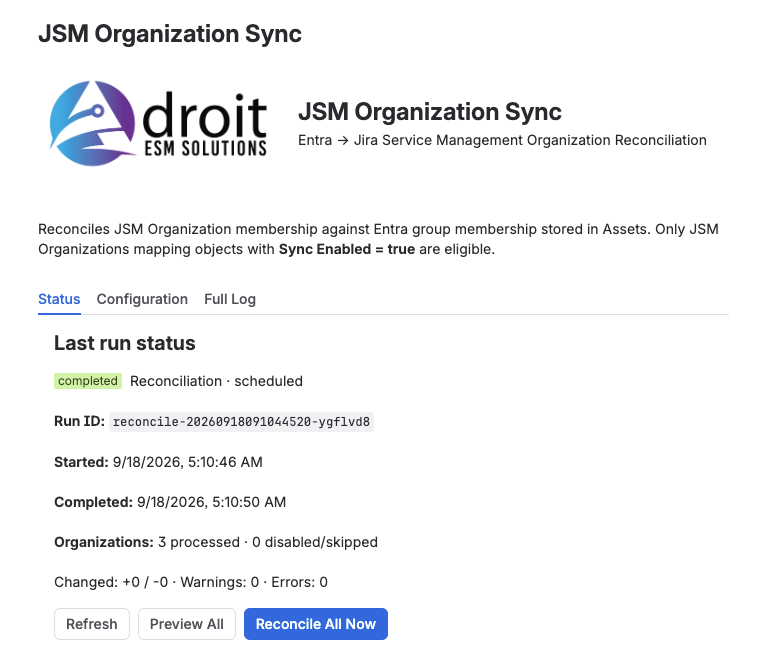
Task: Click the Changed +0 / -0 summary line
Action: tap(191, 582)
